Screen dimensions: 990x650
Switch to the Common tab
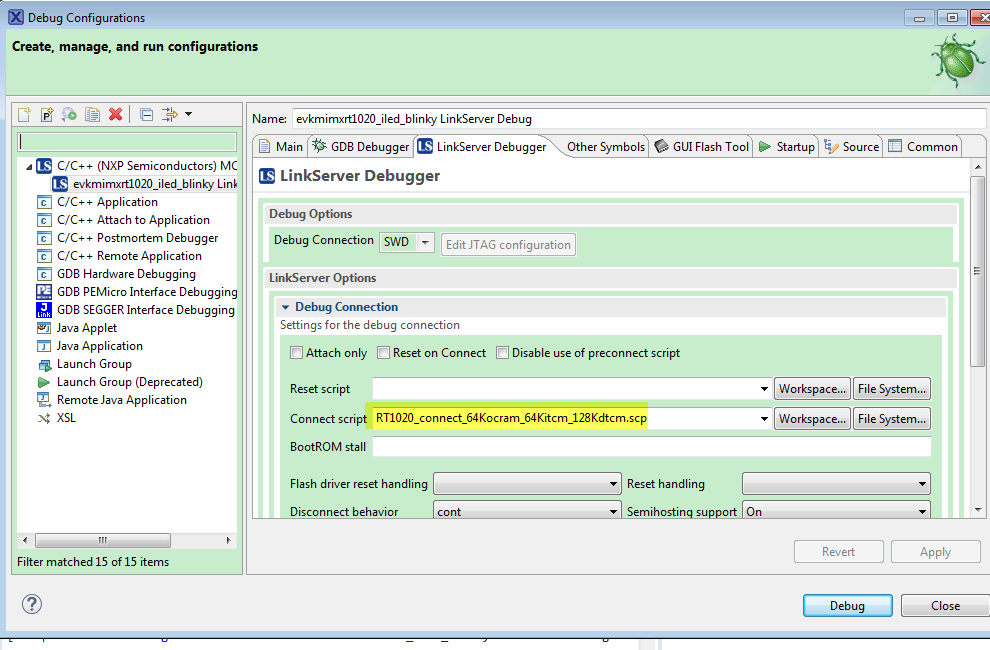click(923, 147)
